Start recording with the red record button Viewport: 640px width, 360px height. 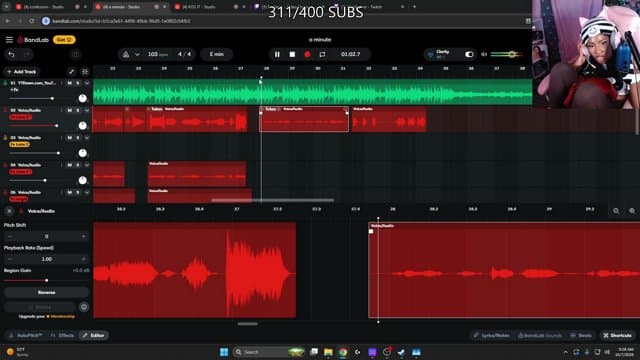(307, 54)
